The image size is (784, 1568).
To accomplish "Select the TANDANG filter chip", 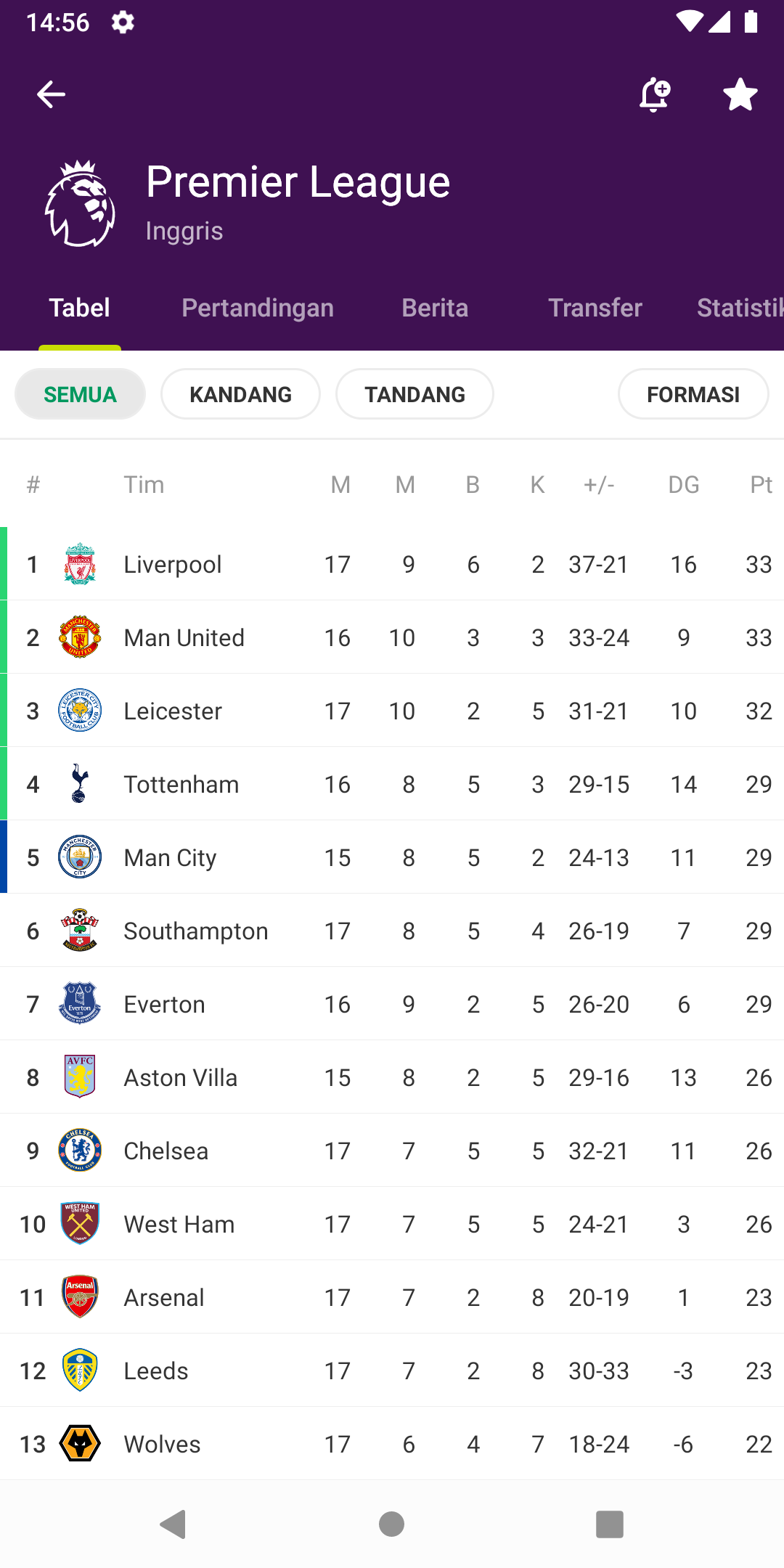I will pos(415,394).
